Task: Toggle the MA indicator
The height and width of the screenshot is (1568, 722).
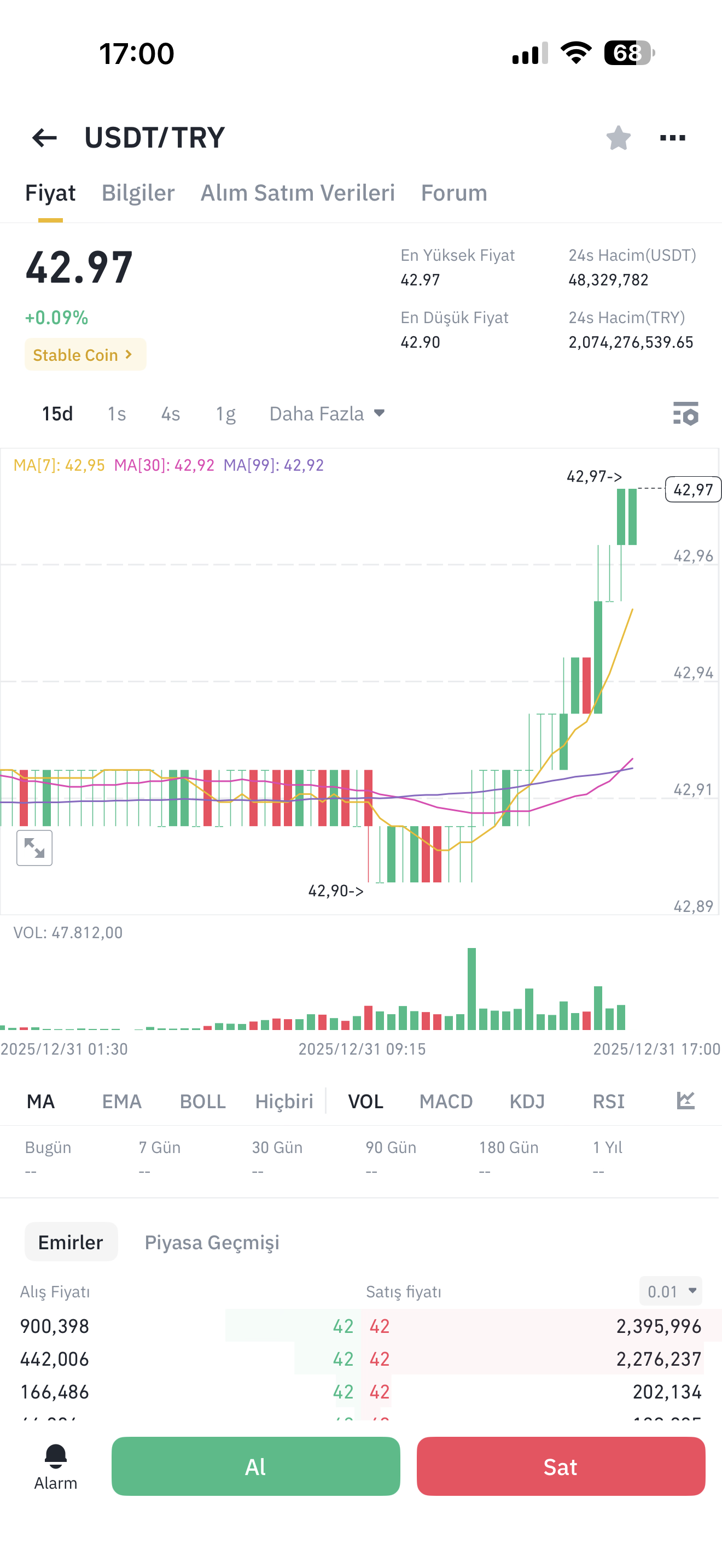Action: tap(41, 1101)
